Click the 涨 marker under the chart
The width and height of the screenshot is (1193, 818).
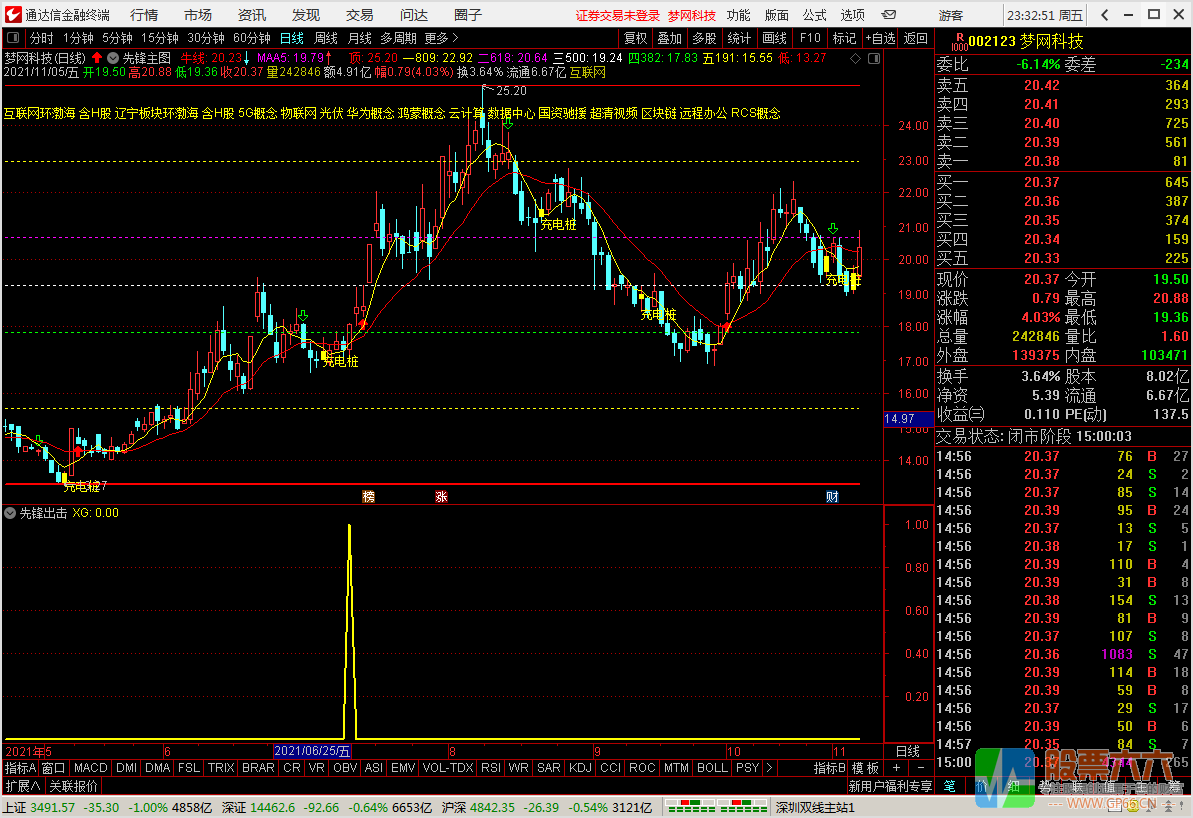tap(441, 497)
